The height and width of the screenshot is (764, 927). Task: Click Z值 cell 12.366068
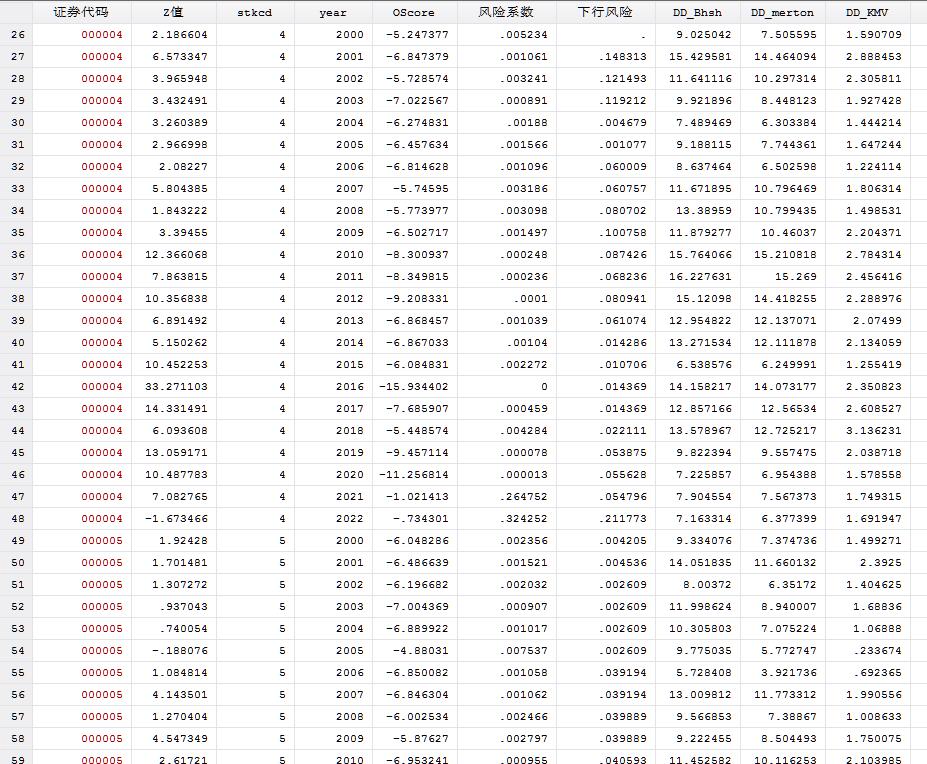point(176,255)
